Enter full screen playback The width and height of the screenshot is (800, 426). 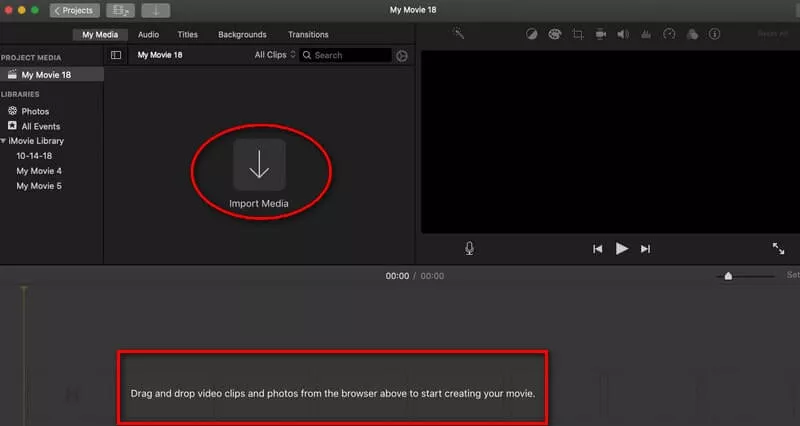click(778, 249)
